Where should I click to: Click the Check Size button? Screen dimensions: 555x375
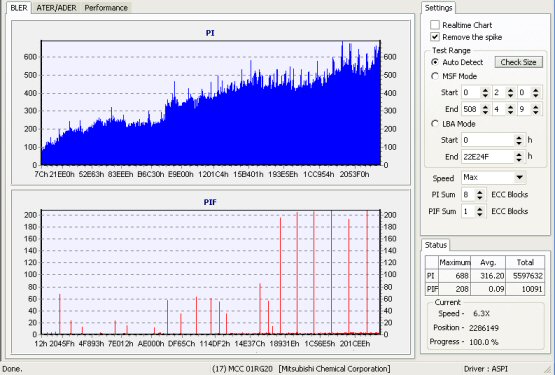[x=518, y=62]
